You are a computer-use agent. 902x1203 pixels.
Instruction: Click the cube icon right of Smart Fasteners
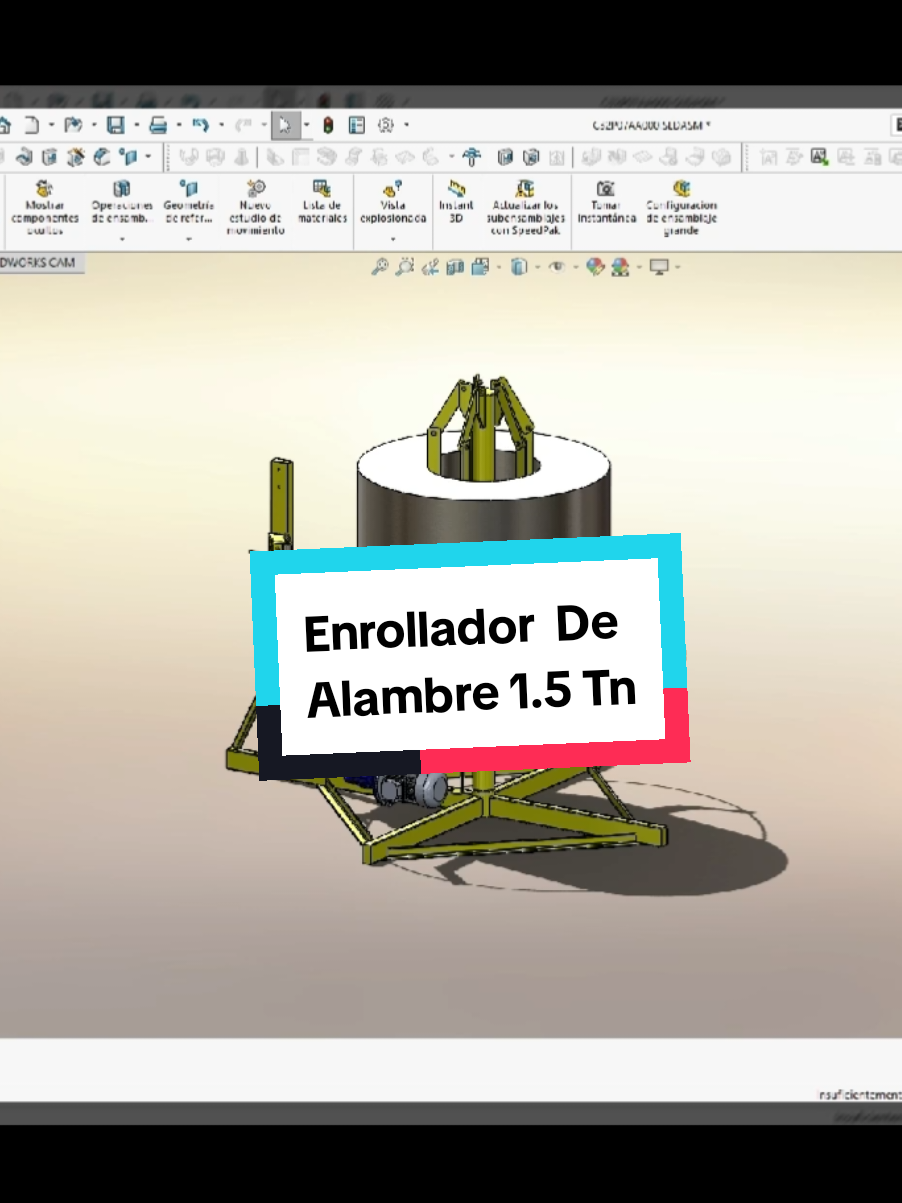pos(506,157)
